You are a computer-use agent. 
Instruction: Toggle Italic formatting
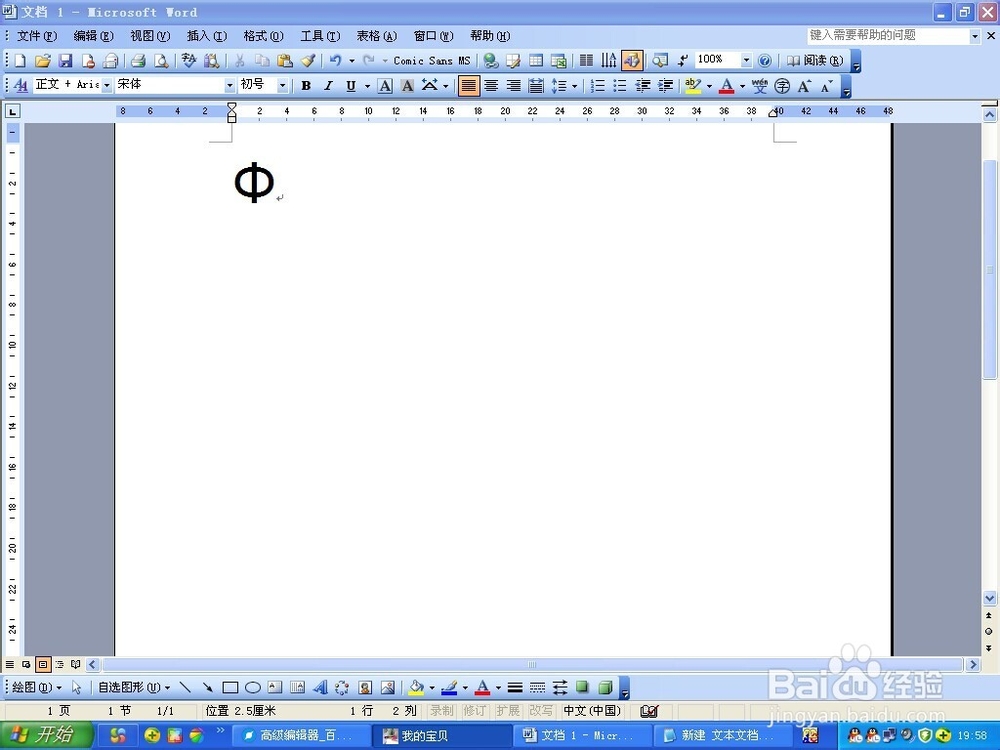(328, 85)
